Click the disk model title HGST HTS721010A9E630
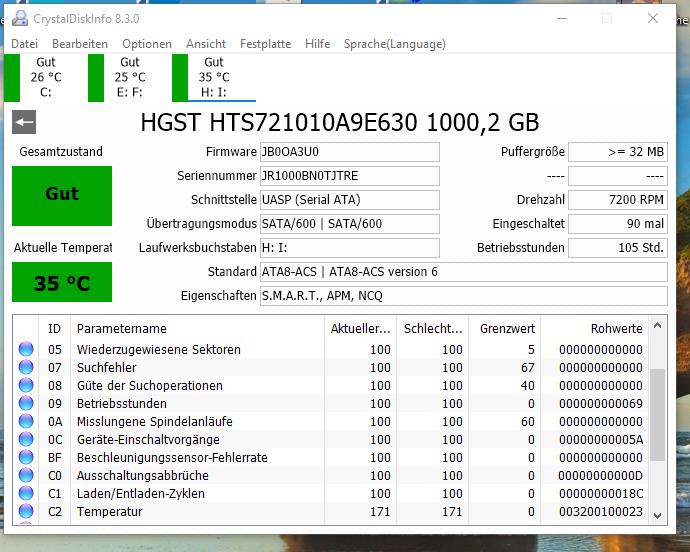 tap(340, 123)
